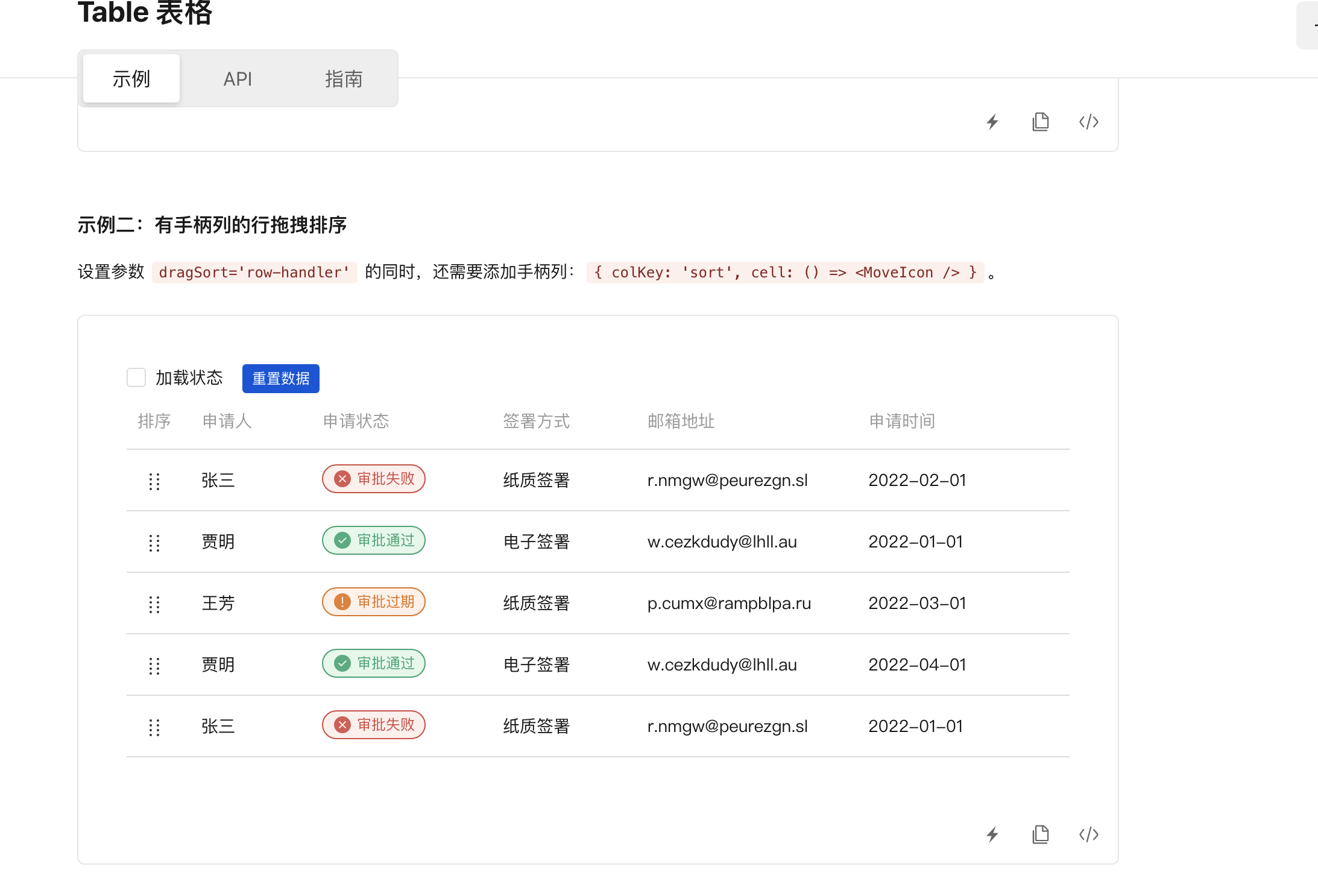
Task: Click the drag handle on 张三's first row
Action: click(x=154, y=481)
